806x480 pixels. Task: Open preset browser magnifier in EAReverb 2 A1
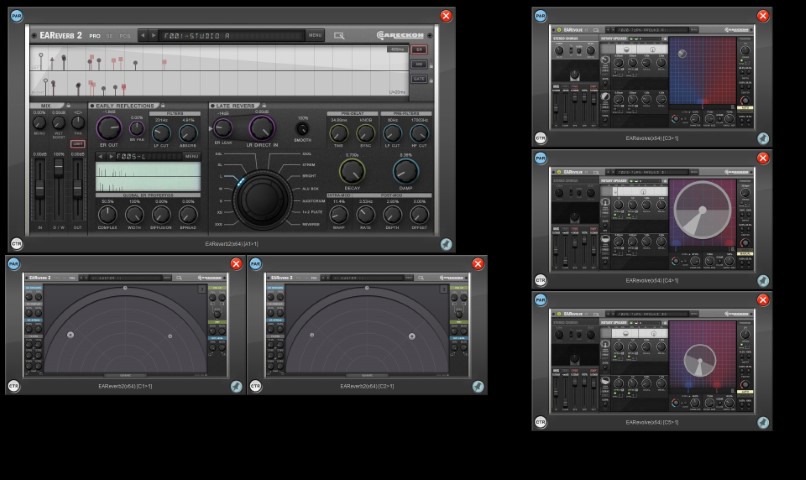tap(339, 35)
